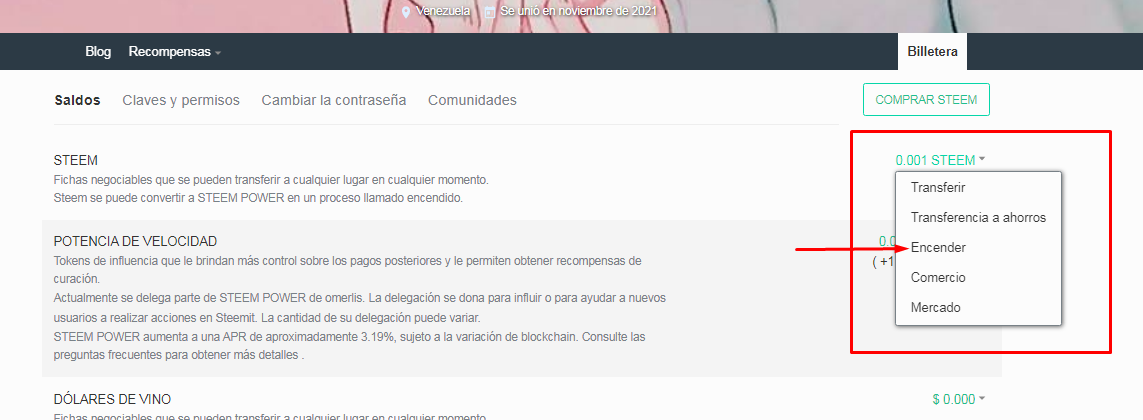Select the Saldos tab
Viewport: 1143px width, 420px height.
[77, 101]
